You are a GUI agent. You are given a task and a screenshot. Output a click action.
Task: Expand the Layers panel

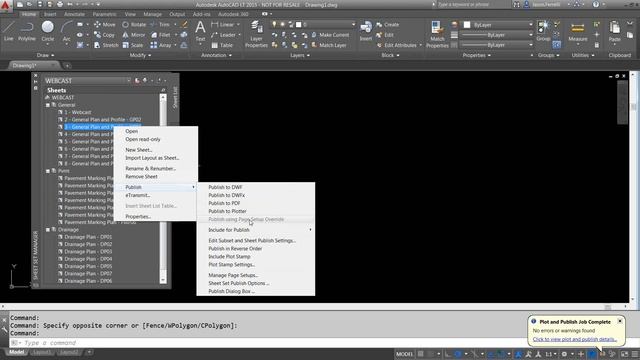(299, 55)
